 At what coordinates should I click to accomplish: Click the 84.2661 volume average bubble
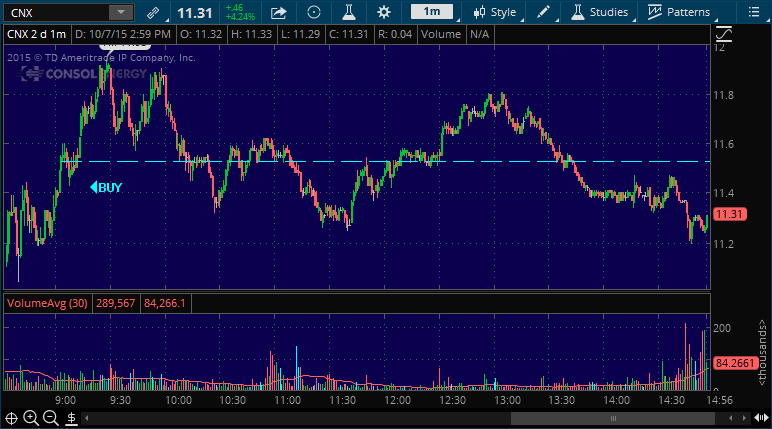pyautogui.click(x=735, y=363)
